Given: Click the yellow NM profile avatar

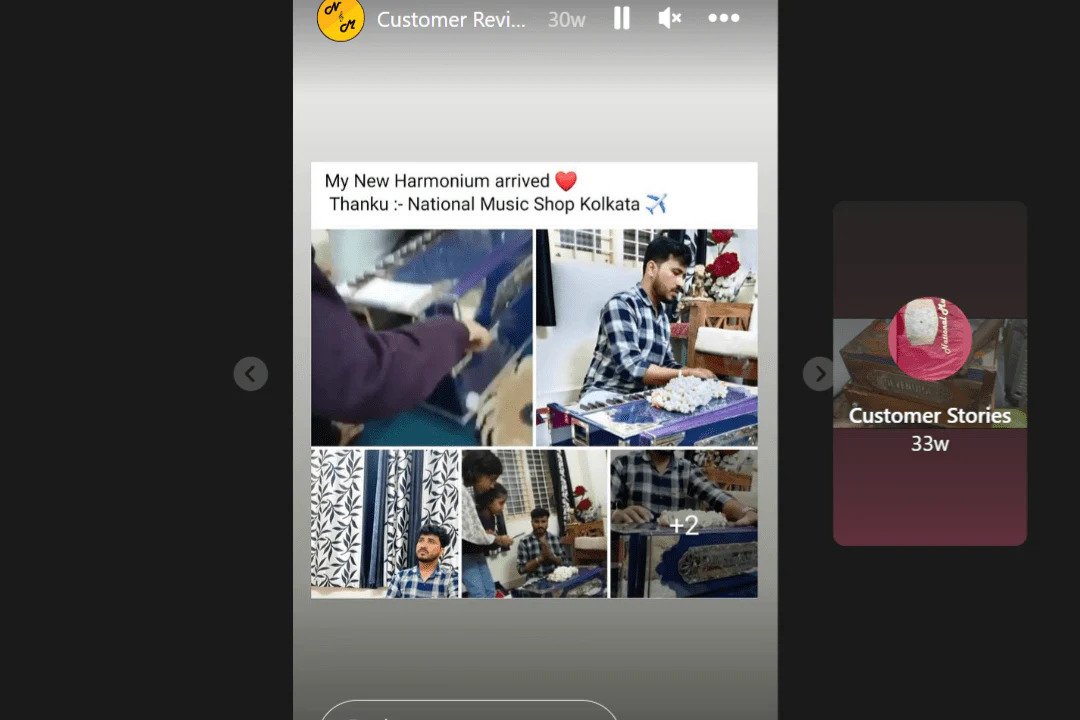Looking at the screenshot, I should click(x=340, y=19).
